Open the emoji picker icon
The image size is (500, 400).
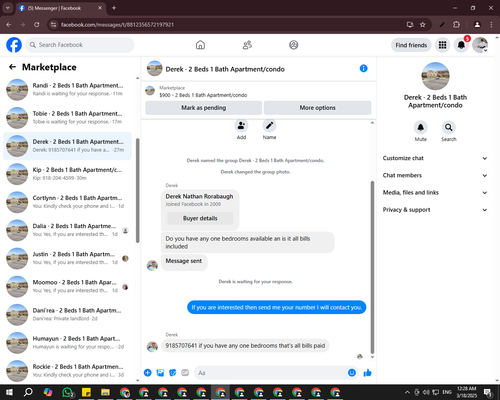click(x=352, y=373)
